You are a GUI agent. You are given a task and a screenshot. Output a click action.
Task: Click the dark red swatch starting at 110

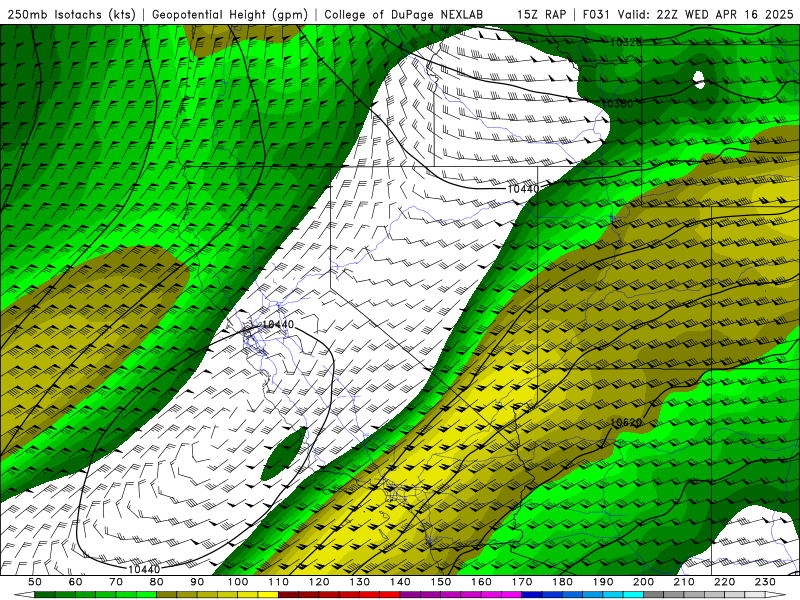[289, 595]
